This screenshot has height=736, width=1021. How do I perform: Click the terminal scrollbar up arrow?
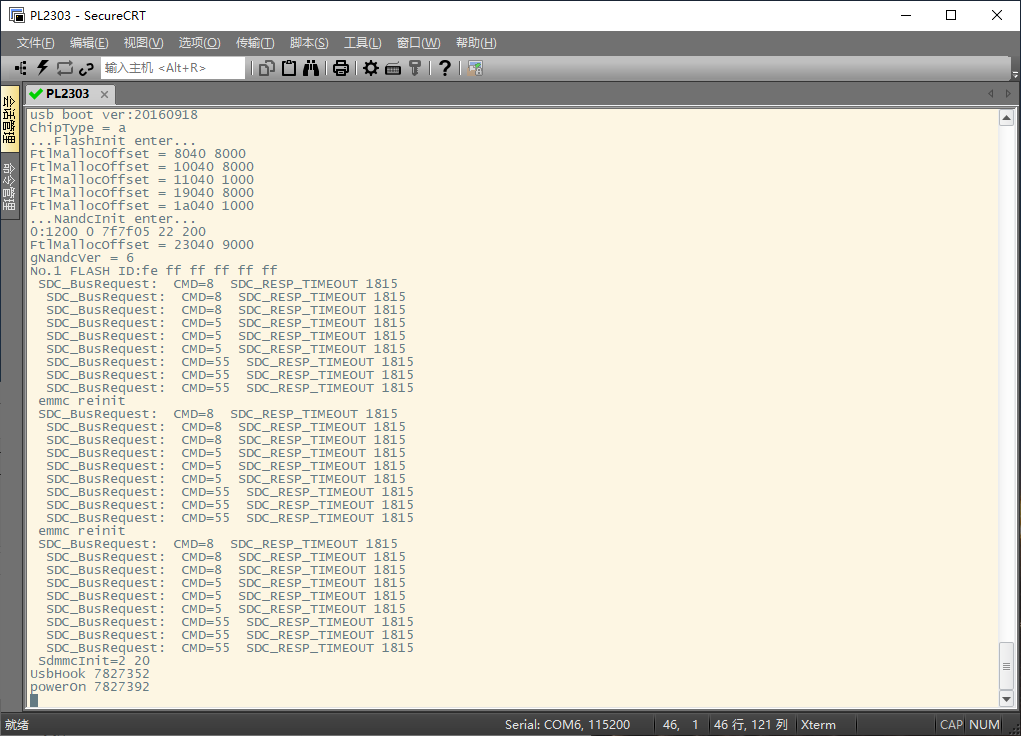point(1007,118)
